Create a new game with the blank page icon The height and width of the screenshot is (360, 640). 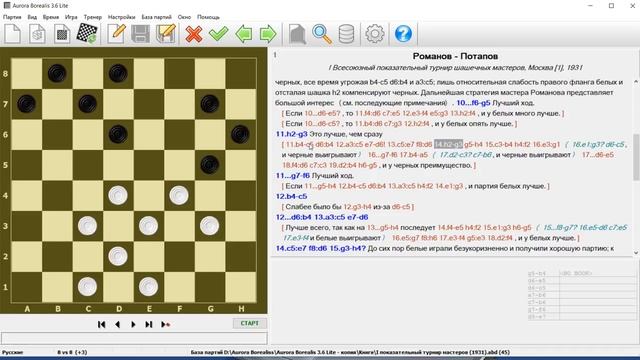point(13,34)
